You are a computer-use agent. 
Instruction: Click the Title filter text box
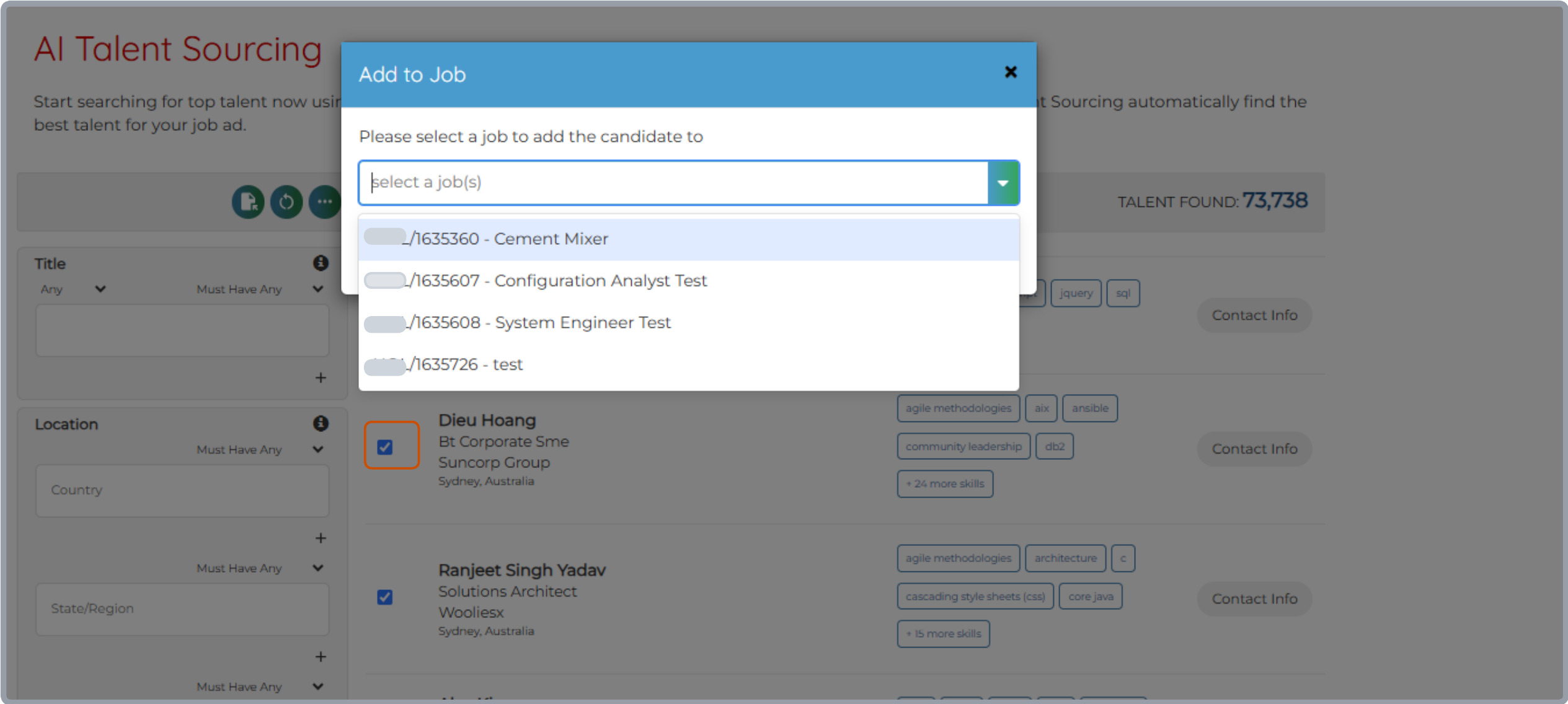tap(182, 331)
